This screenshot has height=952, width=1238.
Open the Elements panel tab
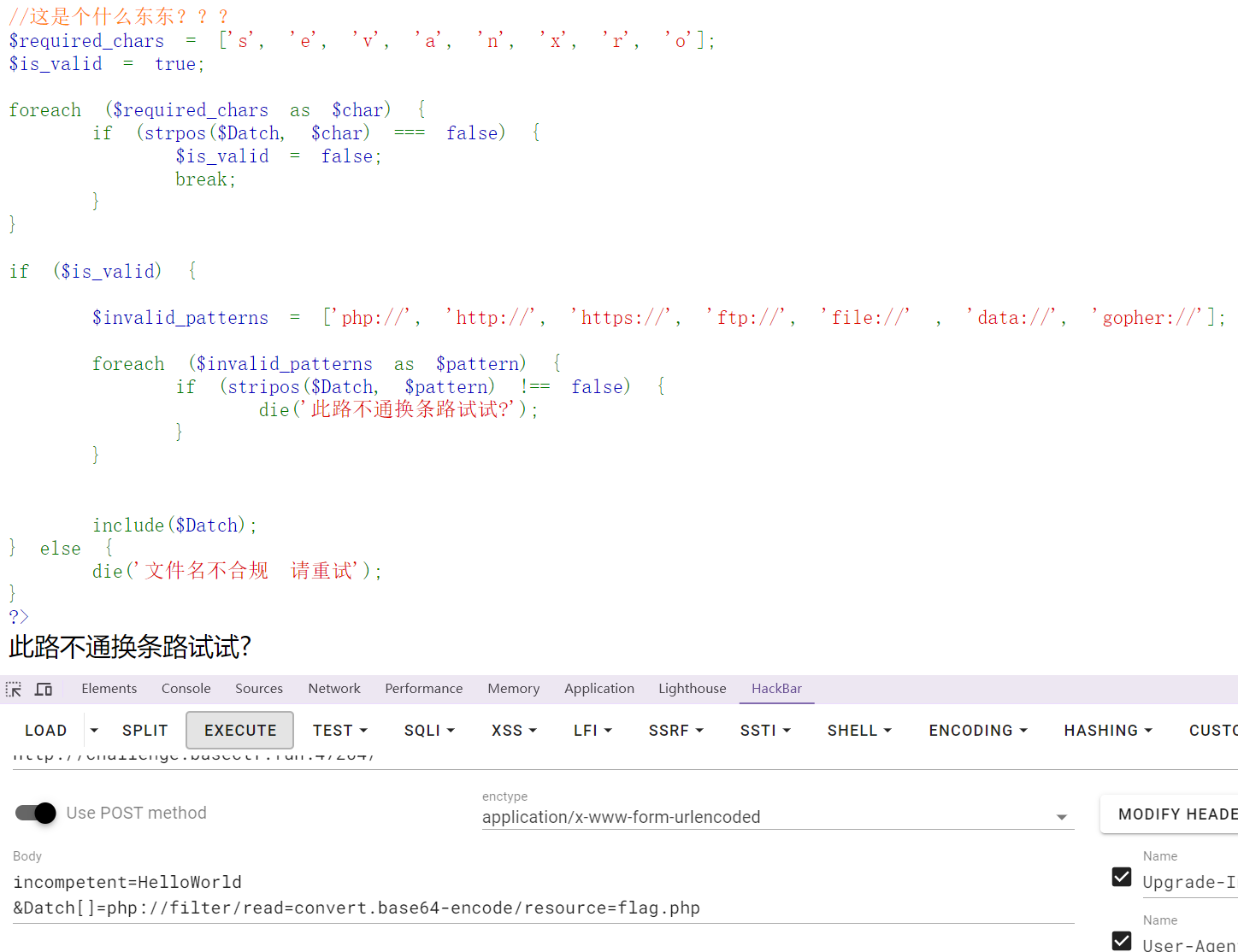(x=109, y=689)
